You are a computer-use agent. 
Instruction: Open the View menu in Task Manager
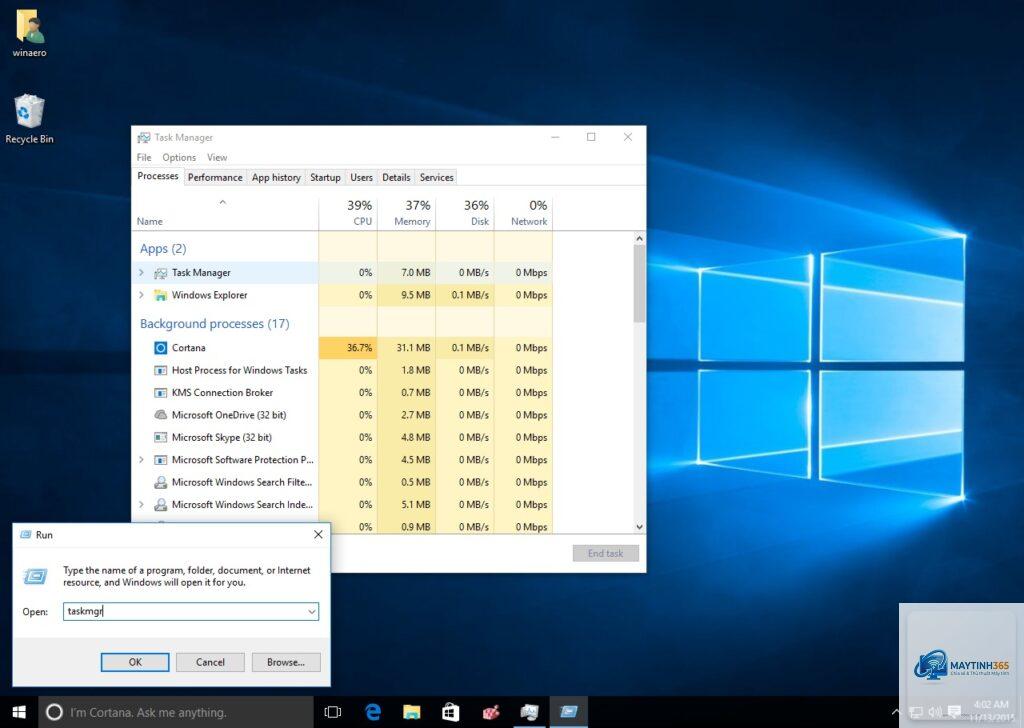(217, 157)
